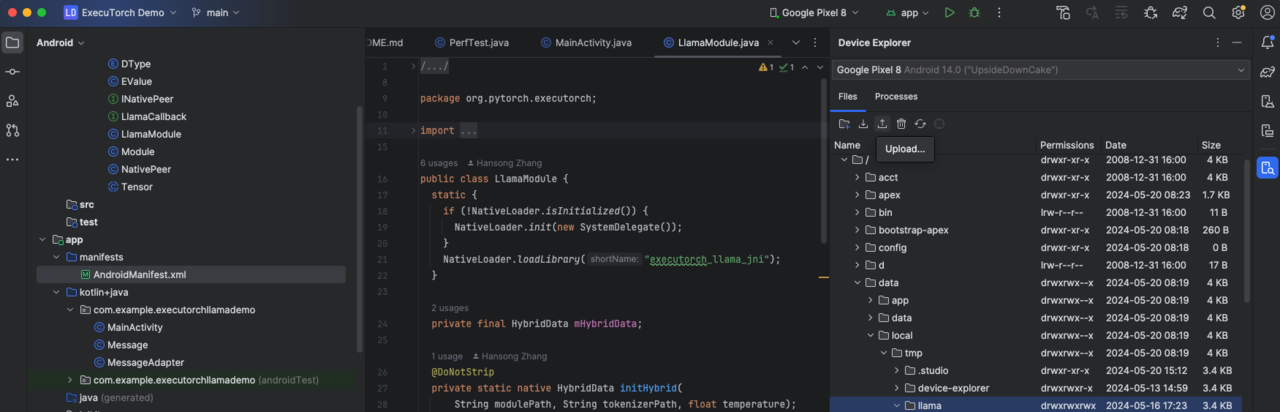Switch to the Processes tab
The width and height of the screenshot is (1280, 412).
tap(896, 96)
